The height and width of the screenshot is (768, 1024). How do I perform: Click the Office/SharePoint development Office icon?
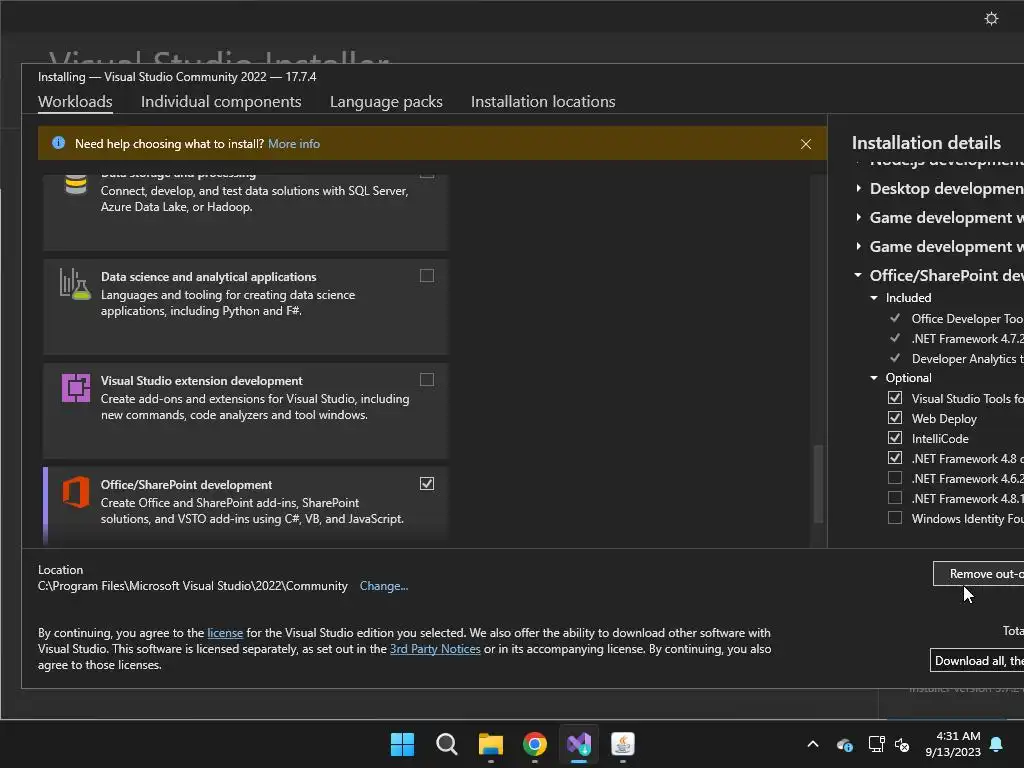tap(76, 492)
